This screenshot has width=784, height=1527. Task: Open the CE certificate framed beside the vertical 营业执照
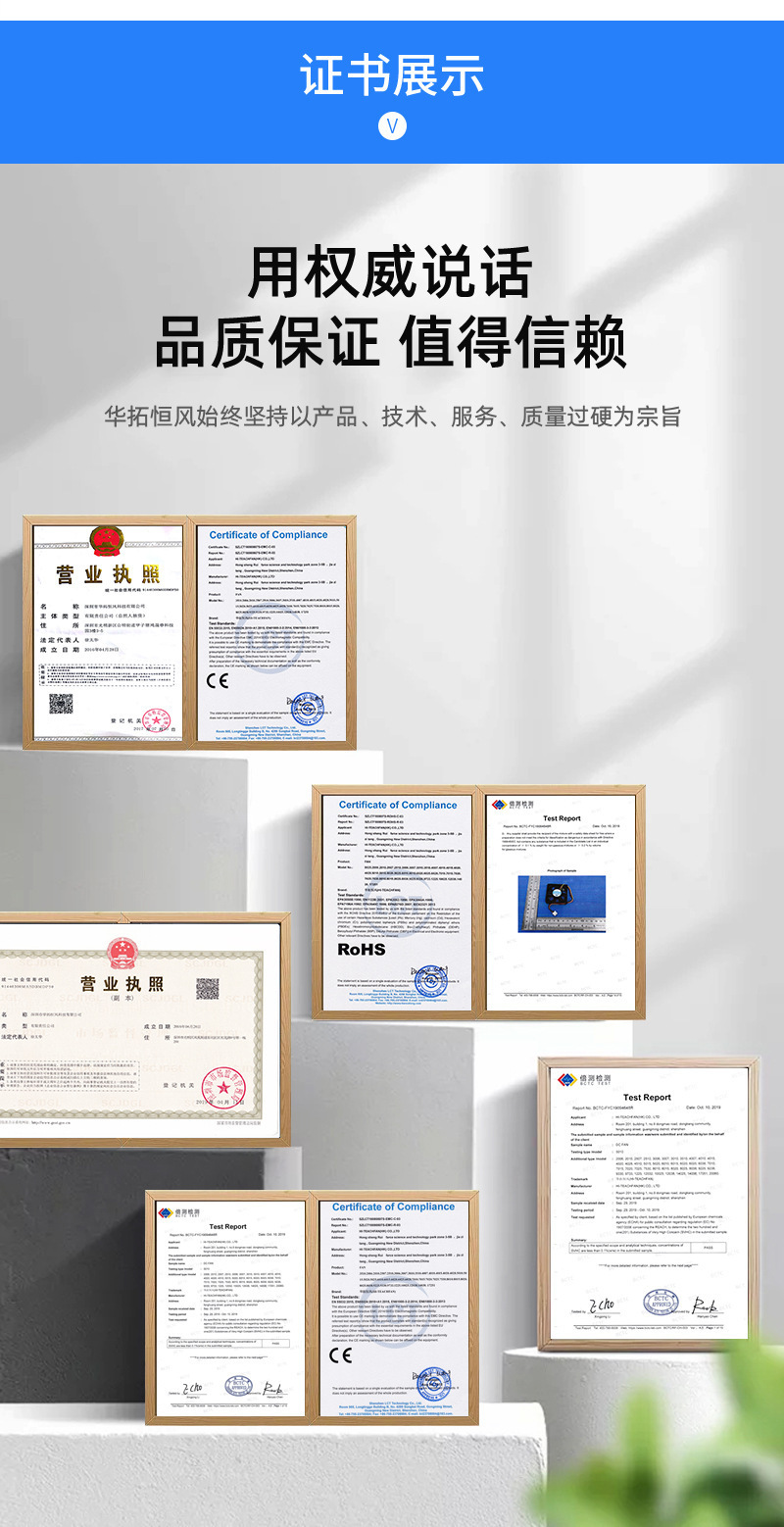[x=271, y=633]
